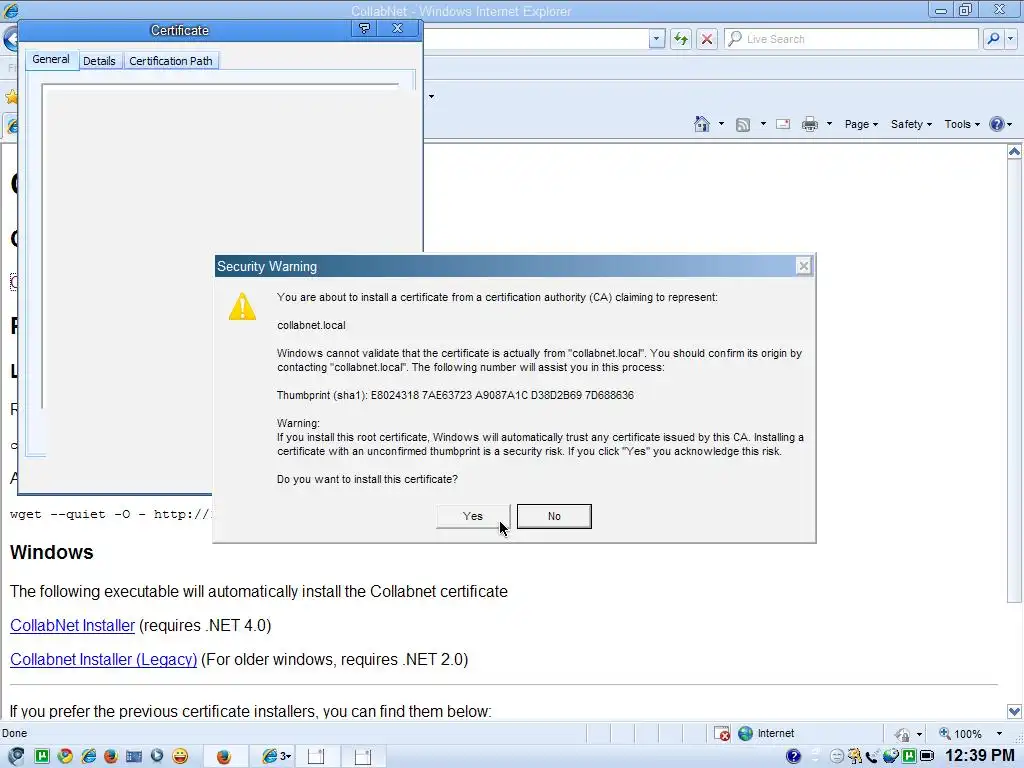Click the Live Search magnifier button
Viewport: 1024px width, 768px height.
(993, 39)
